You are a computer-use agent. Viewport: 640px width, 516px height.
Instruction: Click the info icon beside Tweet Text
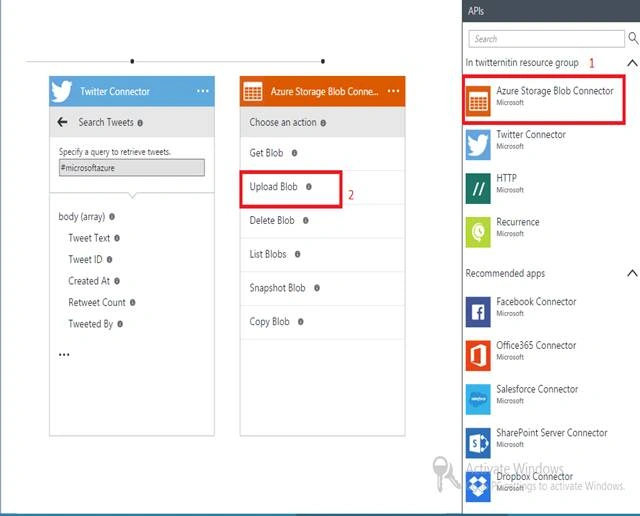point(117,238)
